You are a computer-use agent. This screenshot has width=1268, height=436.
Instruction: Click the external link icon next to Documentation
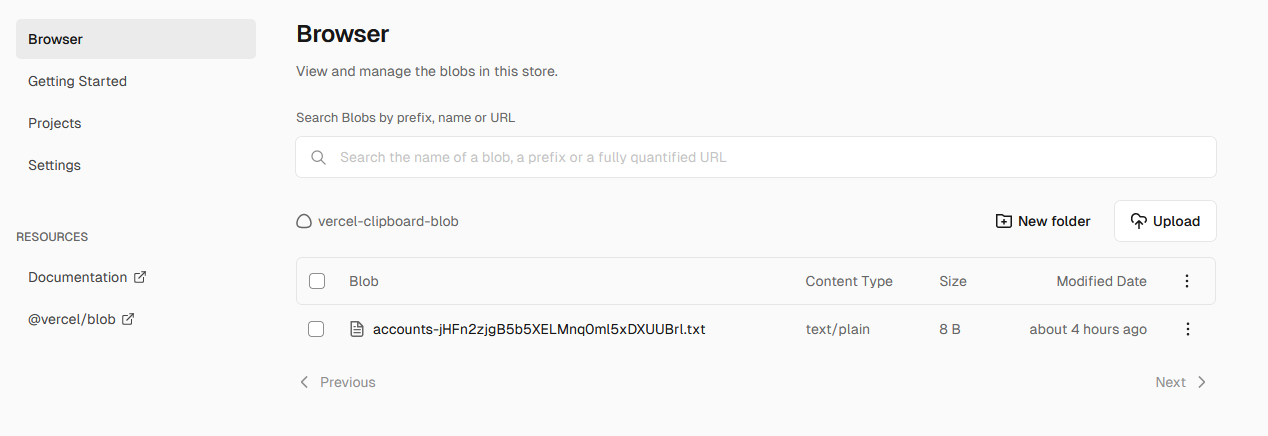coord(140,277)
